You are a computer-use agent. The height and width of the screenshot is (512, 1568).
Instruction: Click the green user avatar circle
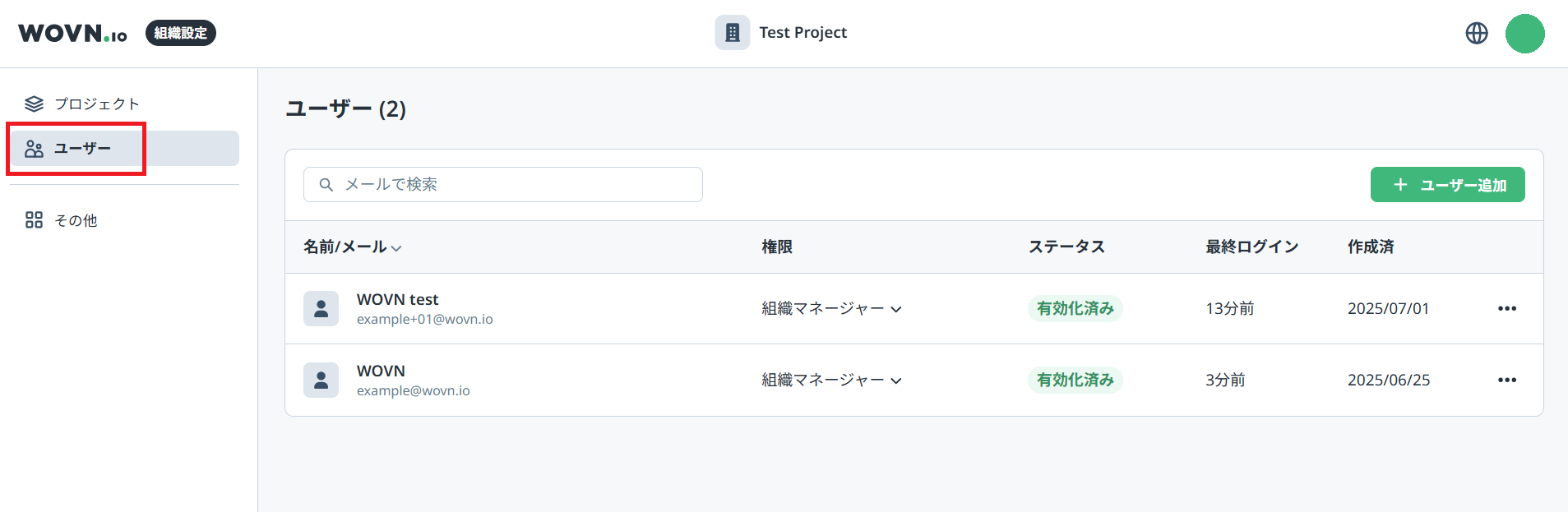tap(1524, 34)
